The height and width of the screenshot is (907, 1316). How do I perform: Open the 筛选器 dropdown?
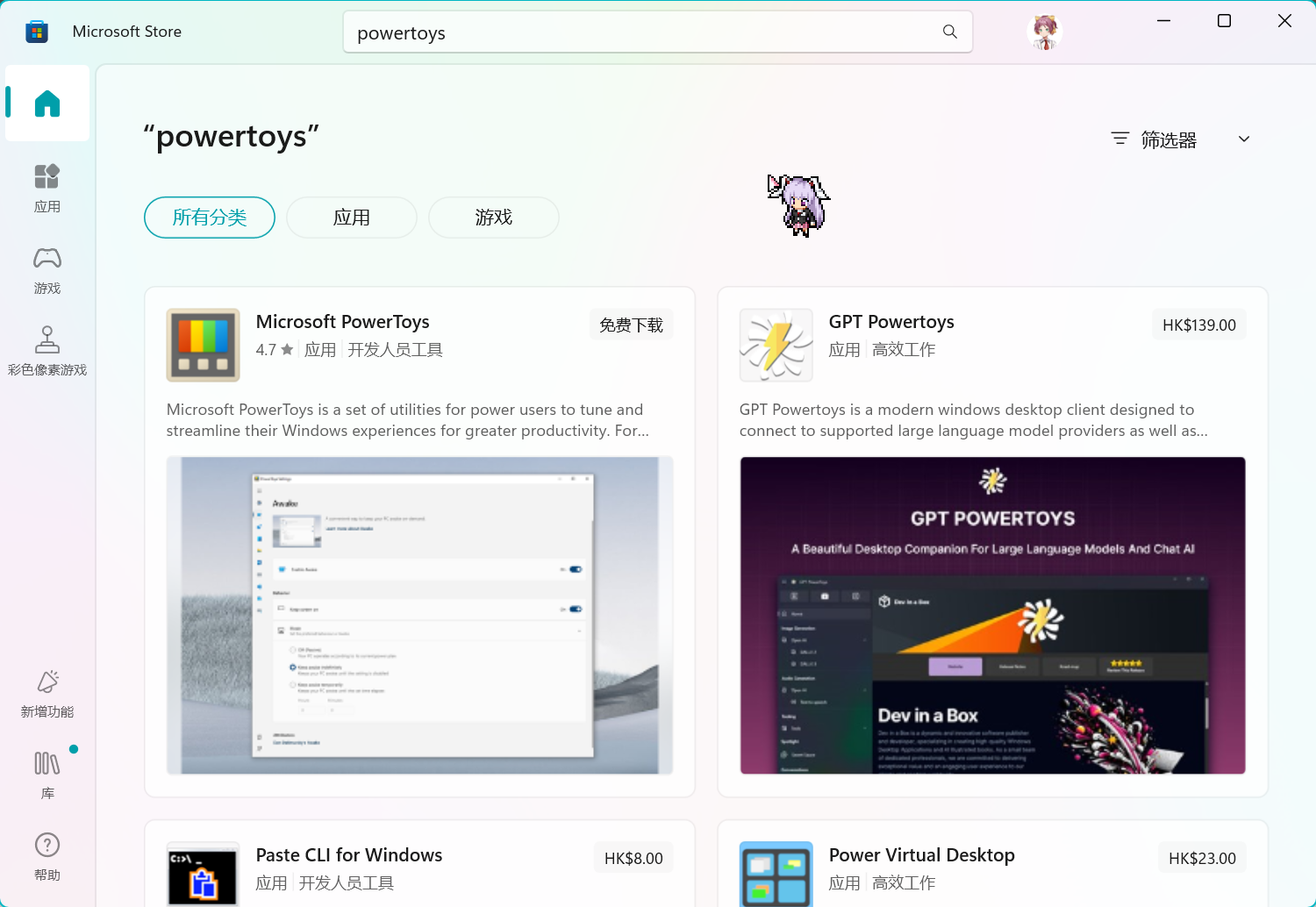point(1179,139)
